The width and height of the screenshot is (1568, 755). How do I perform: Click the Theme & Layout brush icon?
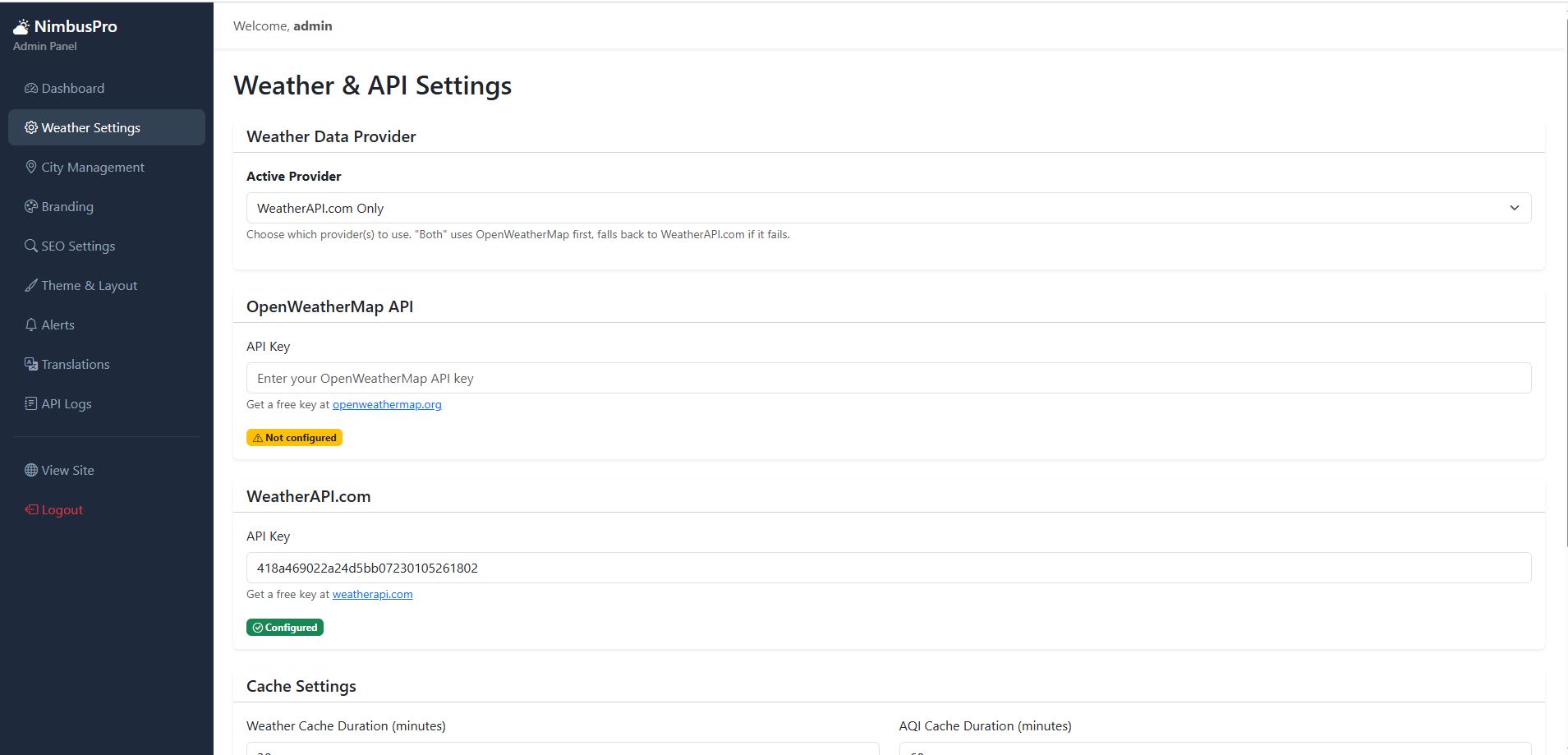pos(31,285)
